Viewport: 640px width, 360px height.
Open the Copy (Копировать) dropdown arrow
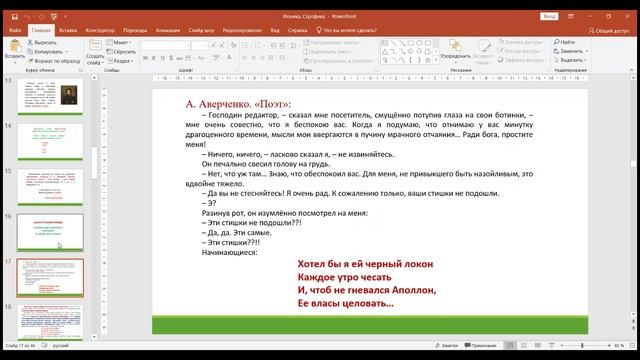pyautogui.click(x=67, y=52)
